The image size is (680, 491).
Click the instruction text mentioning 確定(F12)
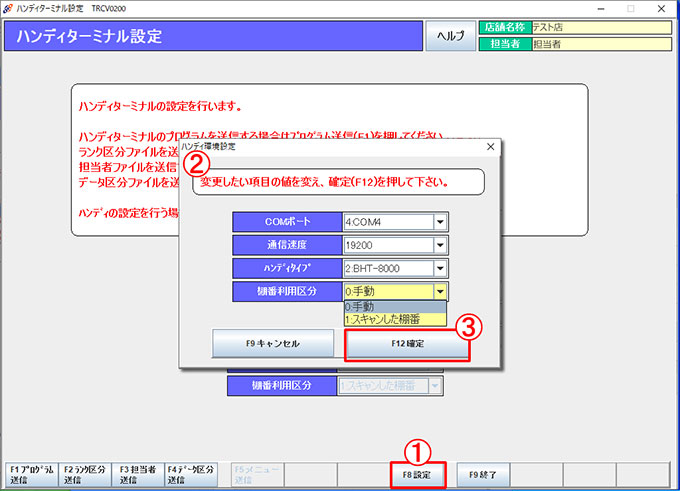coord(324,182)
